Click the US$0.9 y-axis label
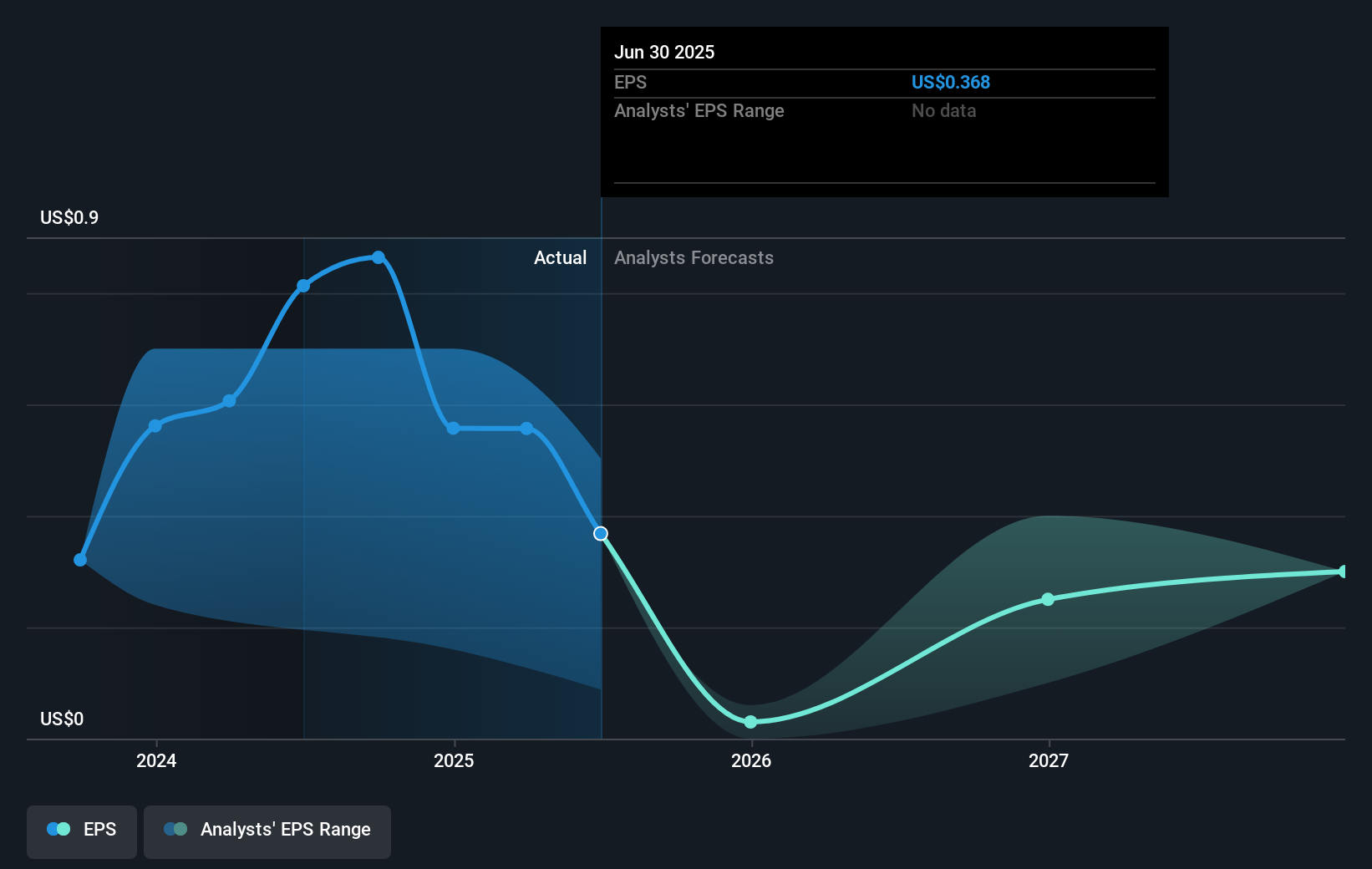 click(x=69, y=217)
